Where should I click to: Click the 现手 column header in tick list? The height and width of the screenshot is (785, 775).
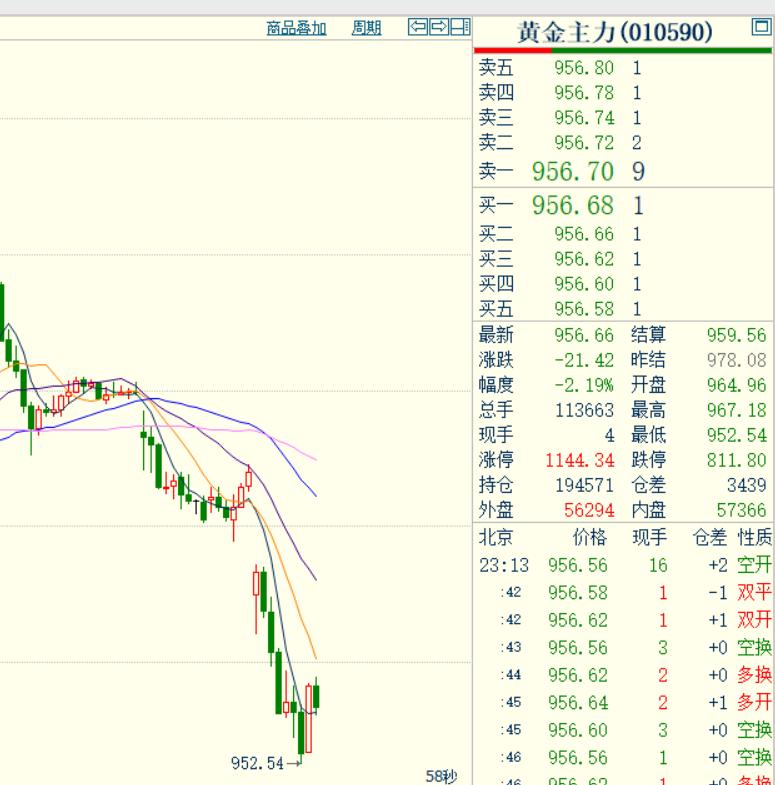point(649,537)
